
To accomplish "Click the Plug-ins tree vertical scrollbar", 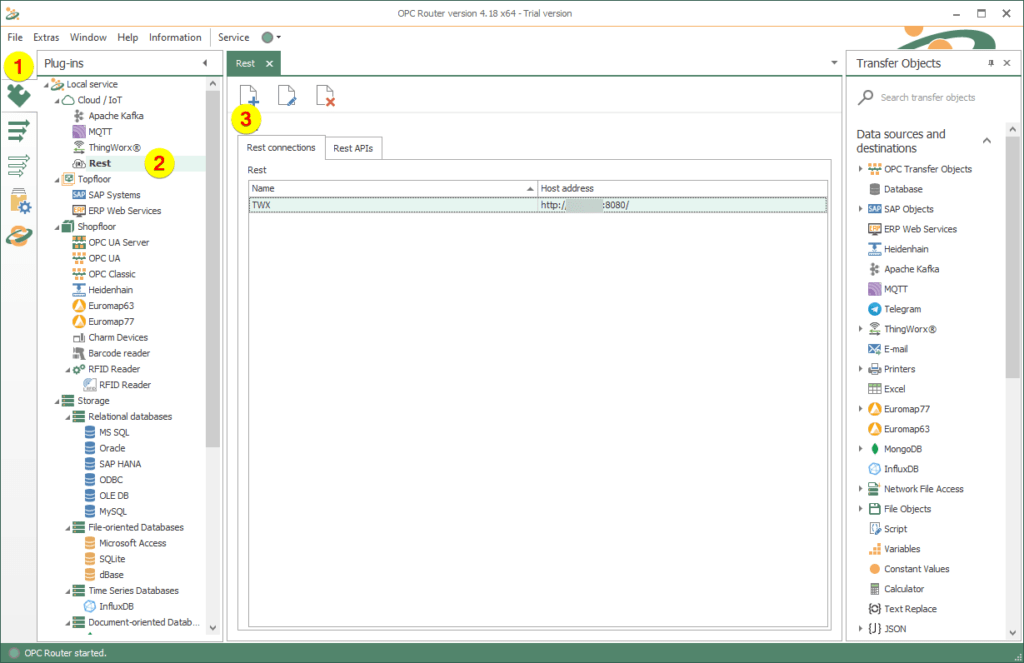I will (x=212, y=270).
